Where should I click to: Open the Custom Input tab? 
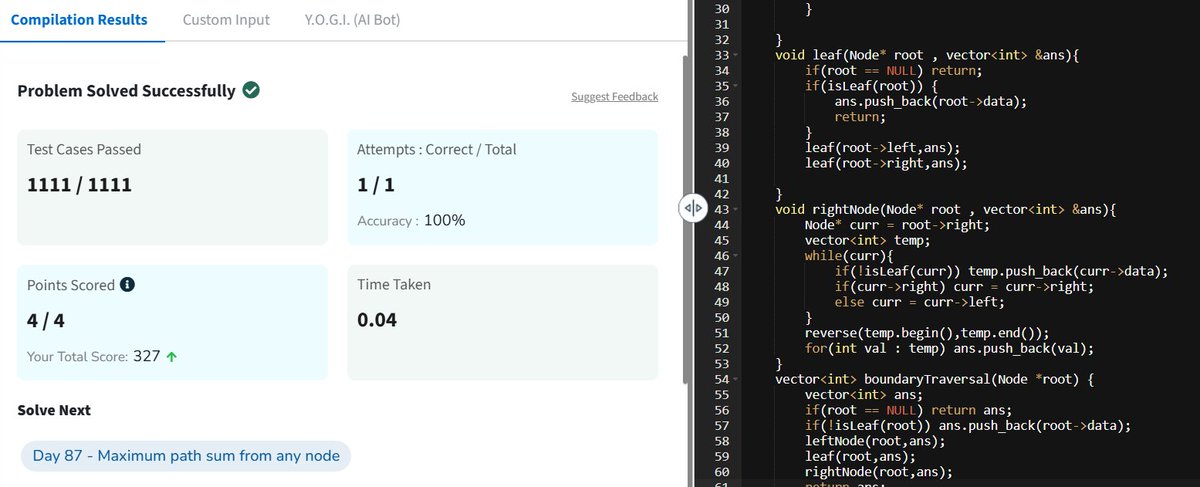tap(226, 20)
